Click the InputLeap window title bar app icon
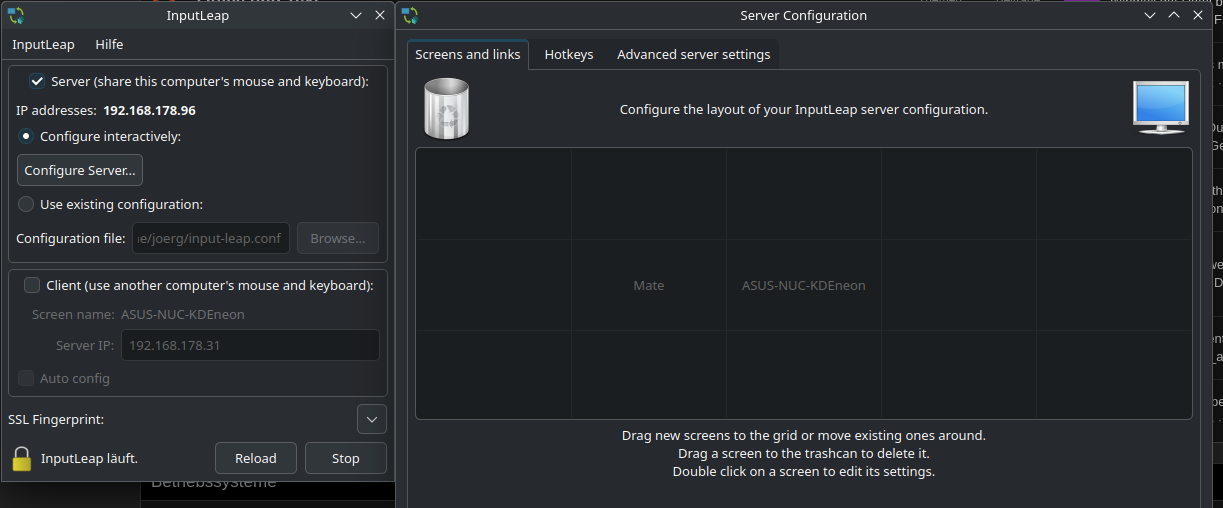Screen dimensions: 1223x508 (x=16, y=15)
